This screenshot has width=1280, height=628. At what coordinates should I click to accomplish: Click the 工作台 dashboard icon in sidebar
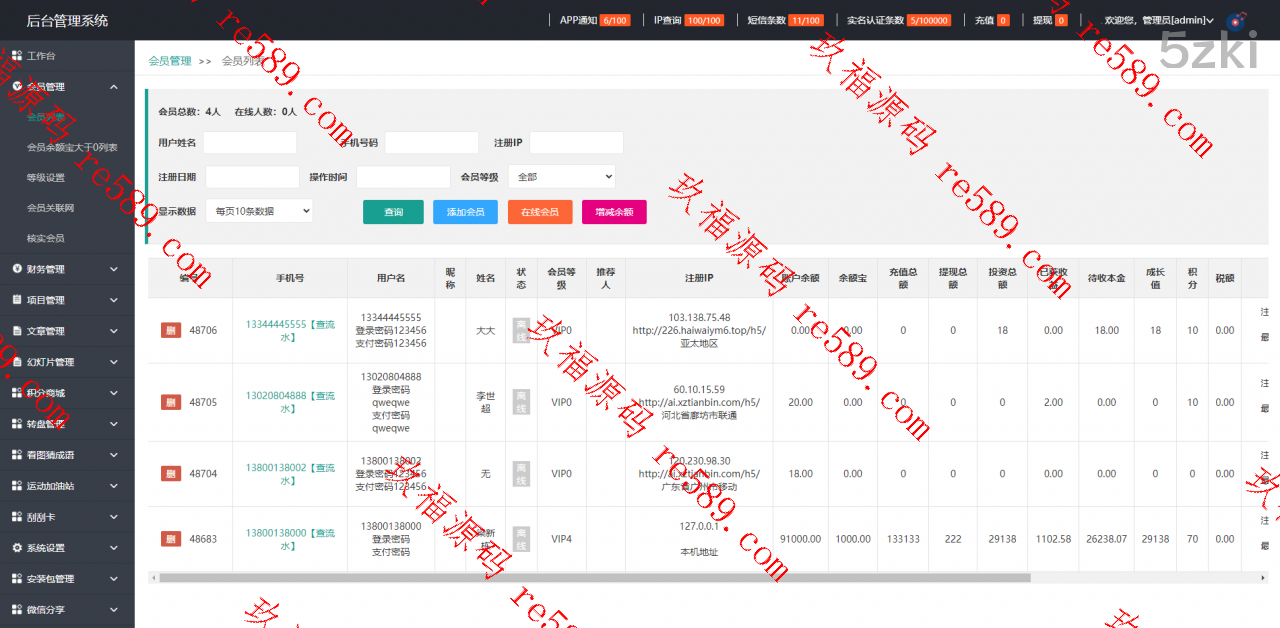tap(17, 56)
